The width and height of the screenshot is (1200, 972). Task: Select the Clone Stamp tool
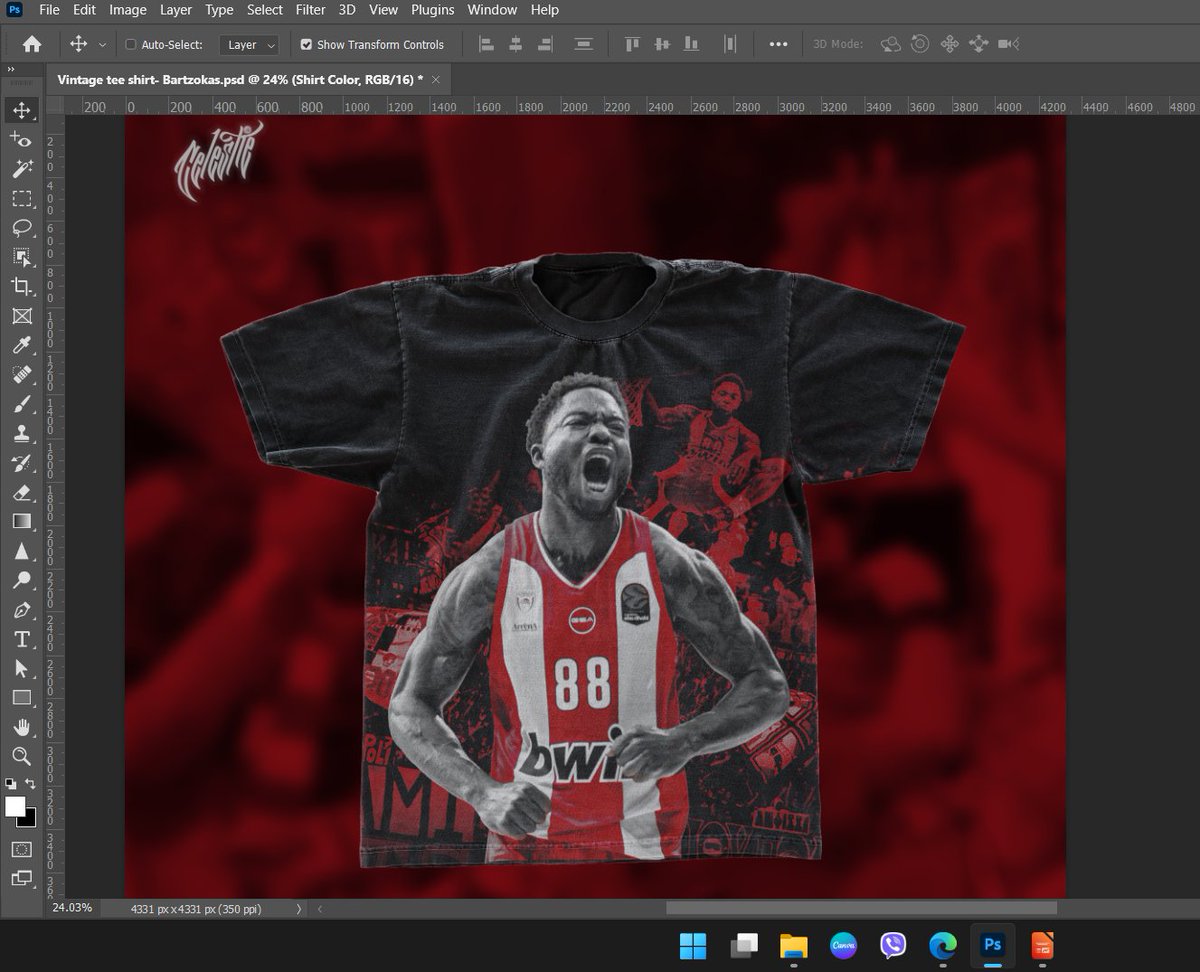(21, 434)
